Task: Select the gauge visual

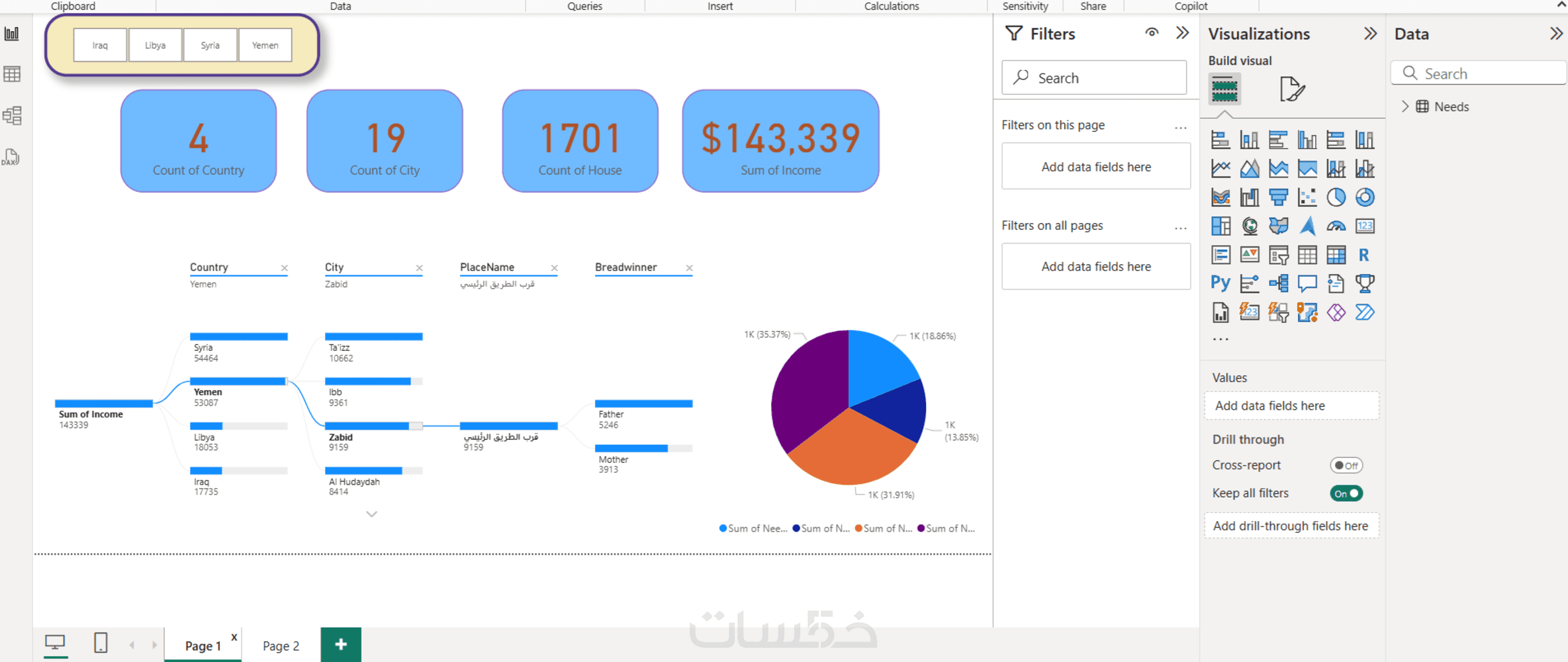Action: [1336, 226]
